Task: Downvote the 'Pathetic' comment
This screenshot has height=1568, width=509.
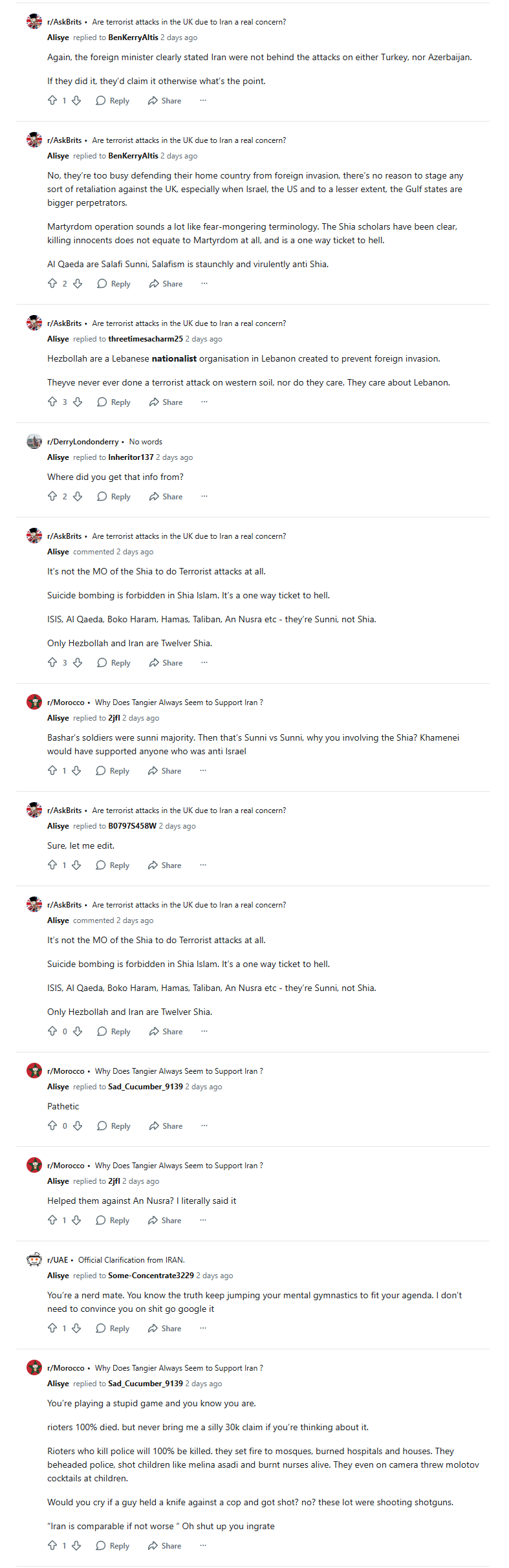Action: pyautogui.click(x=78, y=1126)
